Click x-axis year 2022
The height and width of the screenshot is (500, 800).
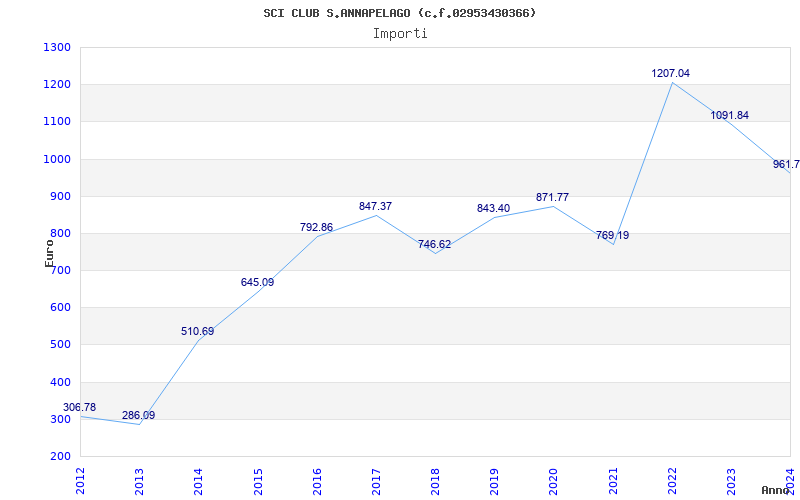672,481
